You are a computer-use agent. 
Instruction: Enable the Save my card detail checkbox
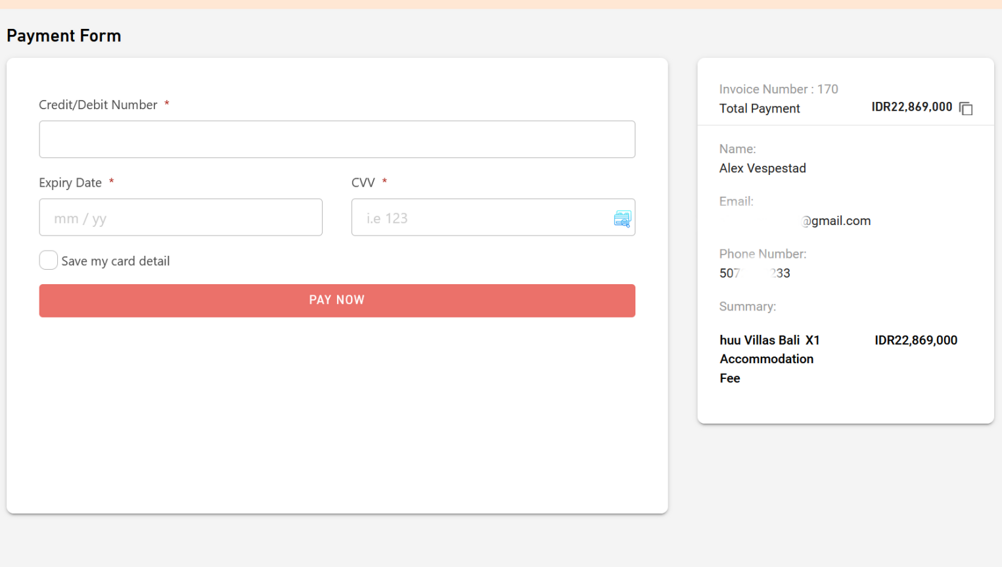(x=48, y=260)
